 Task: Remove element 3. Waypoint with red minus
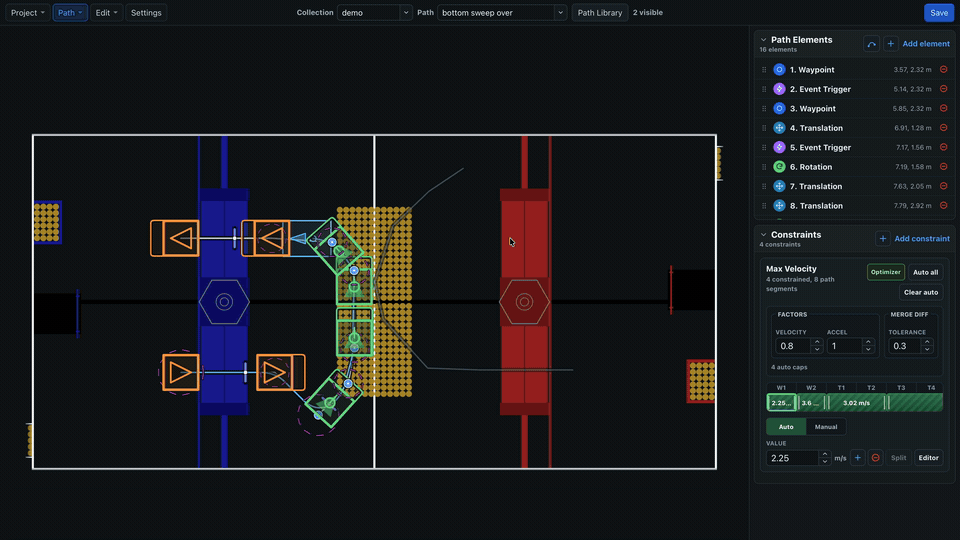[943, 108]
